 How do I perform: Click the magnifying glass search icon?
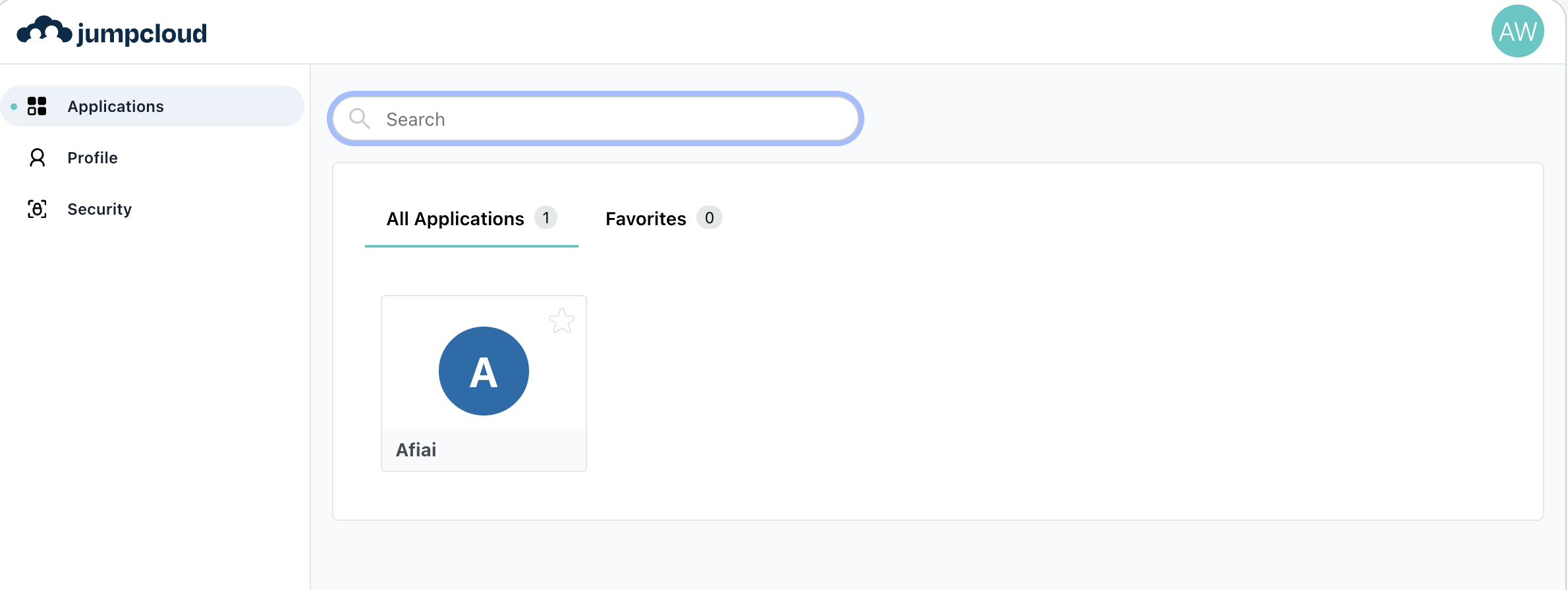[359, 119]
